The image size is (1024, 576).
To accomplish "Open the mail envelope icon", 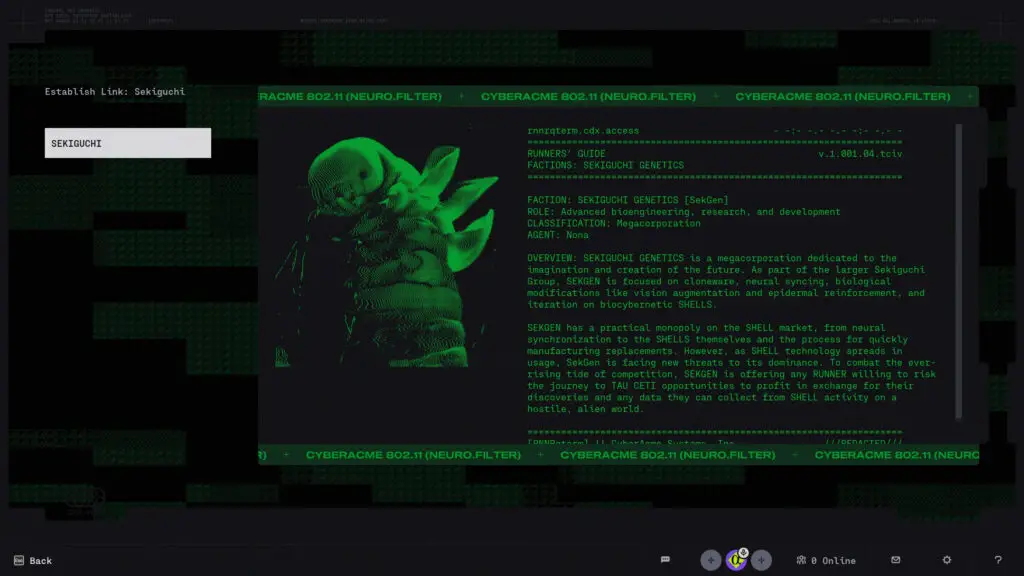I will point(896,560).
